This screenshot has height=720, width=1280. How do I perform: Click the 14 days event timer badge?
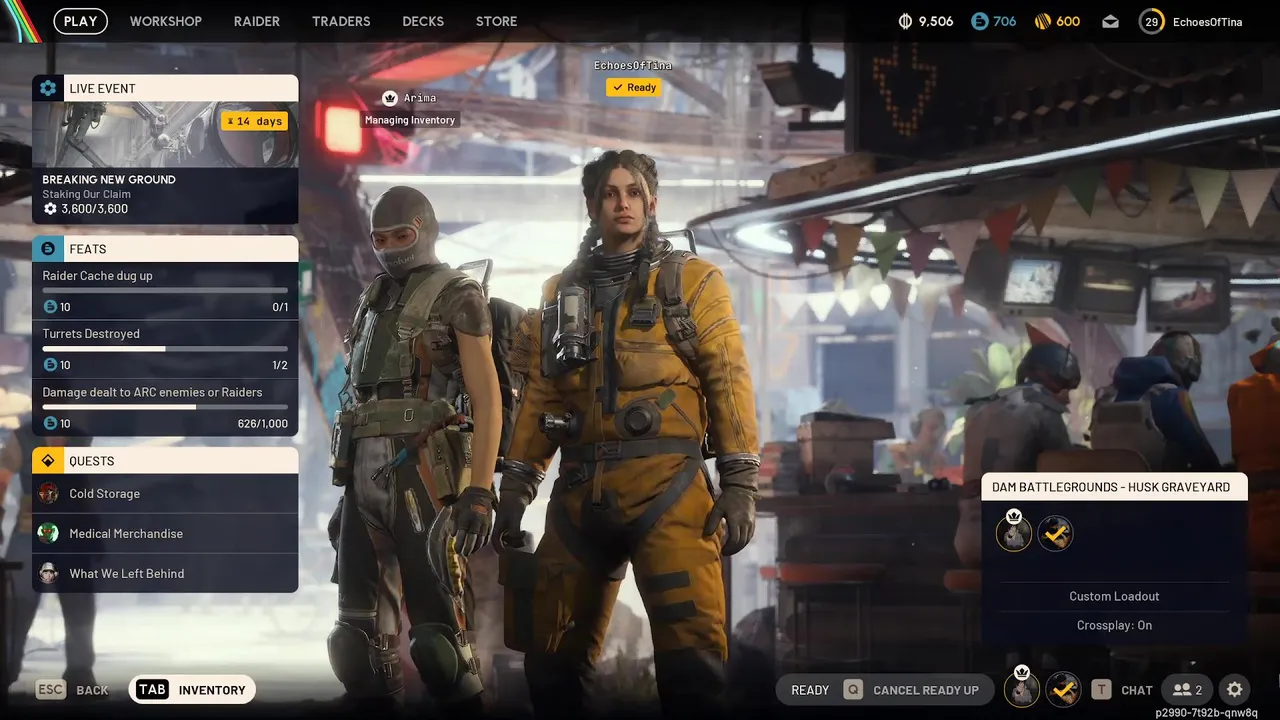point(255,121)
